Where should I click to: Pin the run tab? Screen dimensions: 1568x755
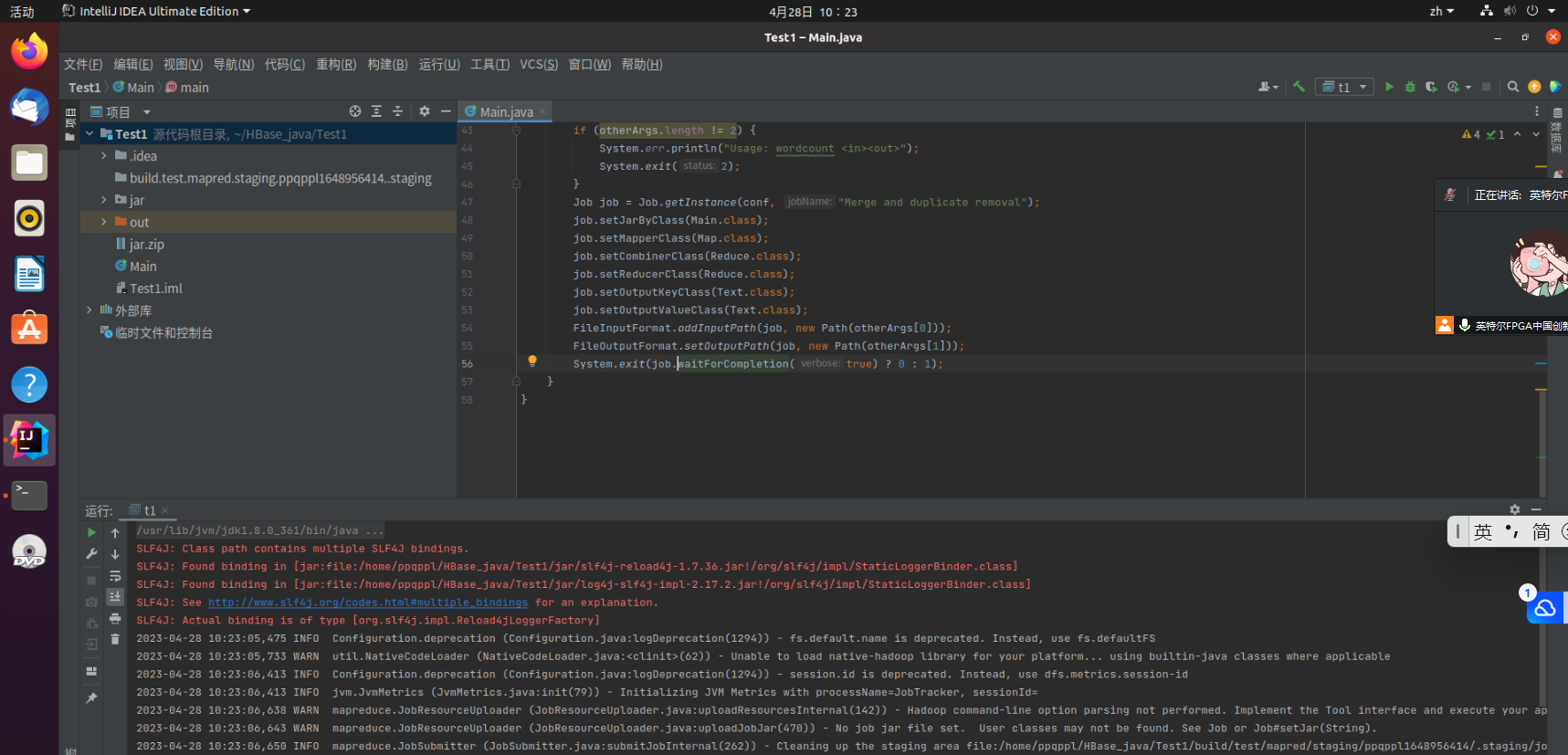coord(91,698)
